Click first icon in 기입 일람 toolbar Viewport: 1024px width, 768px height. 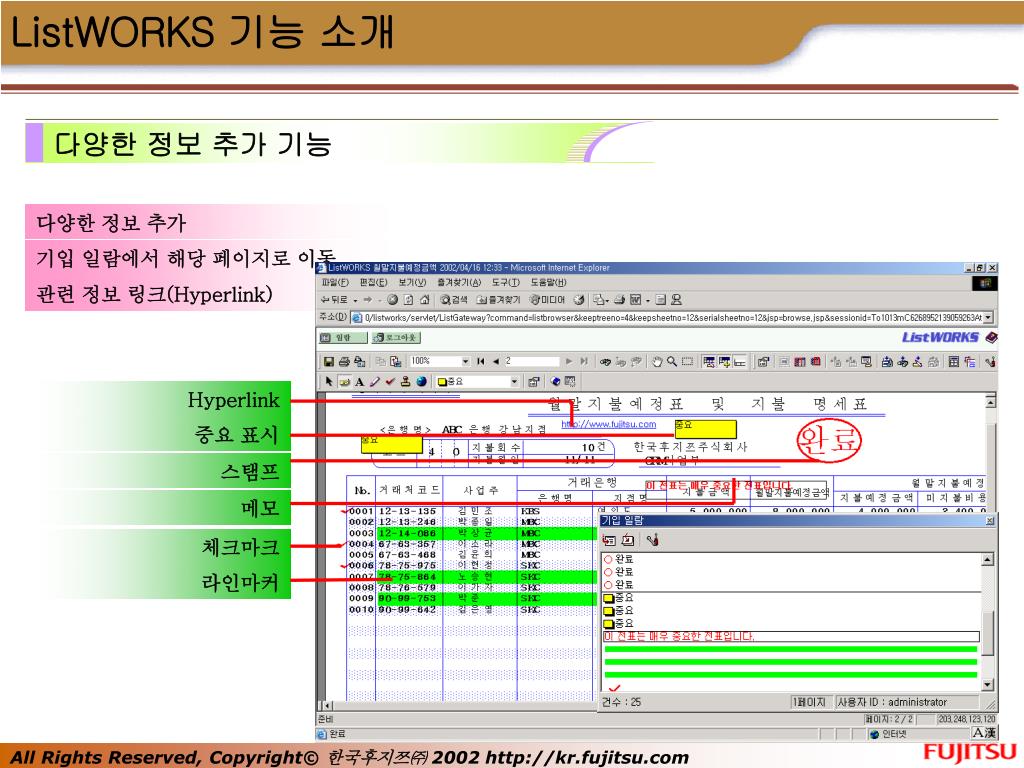click(609, 540)
